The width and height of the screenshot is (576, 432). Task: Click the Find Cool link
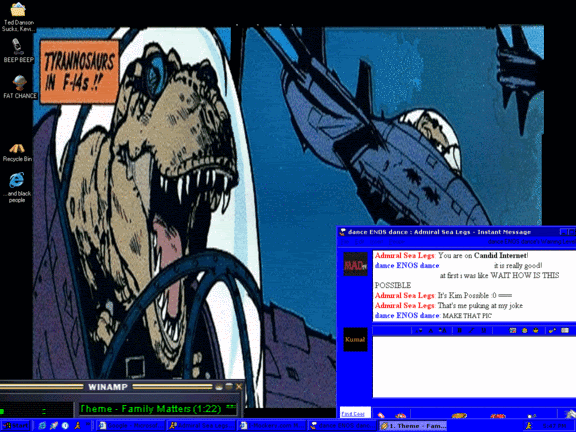click(353, 414)
